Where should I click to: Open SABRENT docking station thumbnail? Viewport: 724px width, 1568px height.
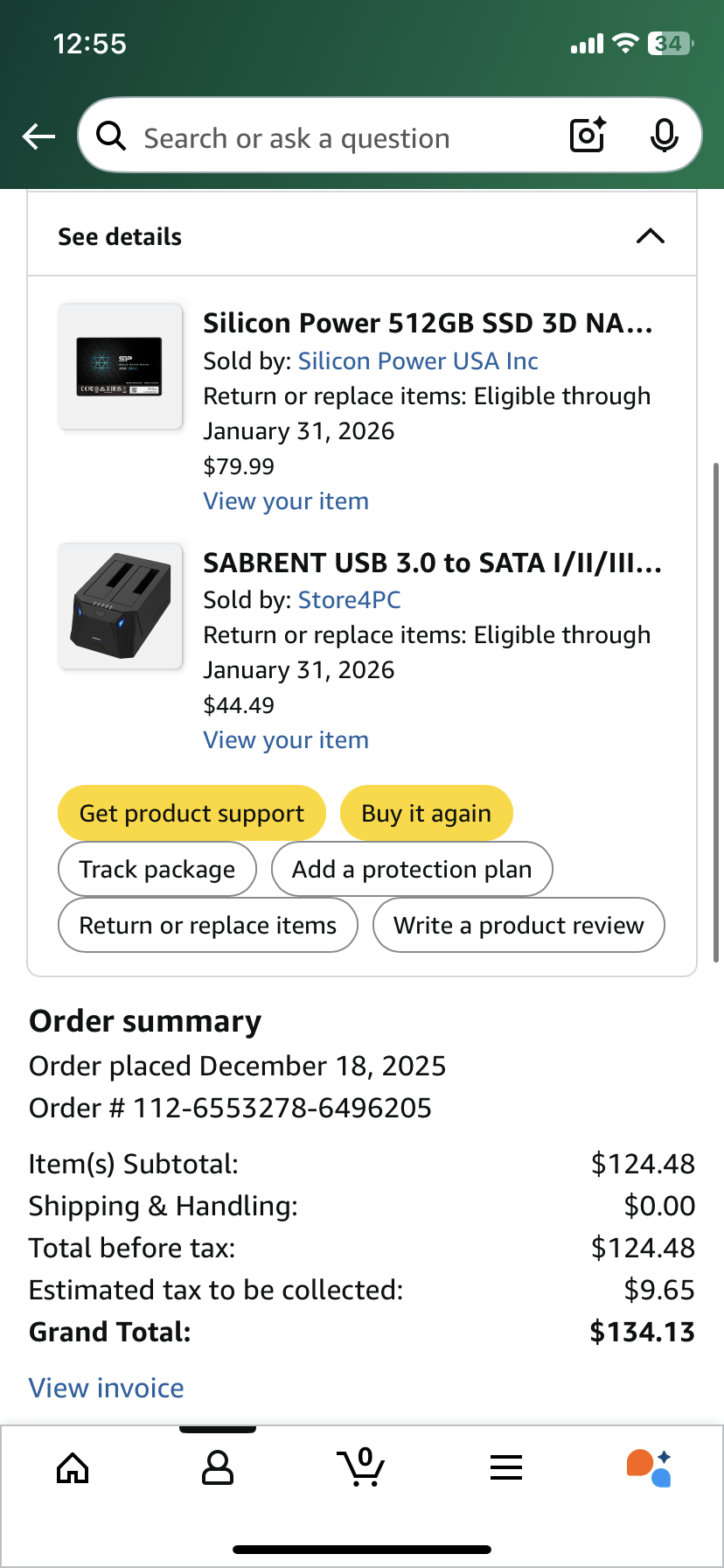(x=121, y=606)
